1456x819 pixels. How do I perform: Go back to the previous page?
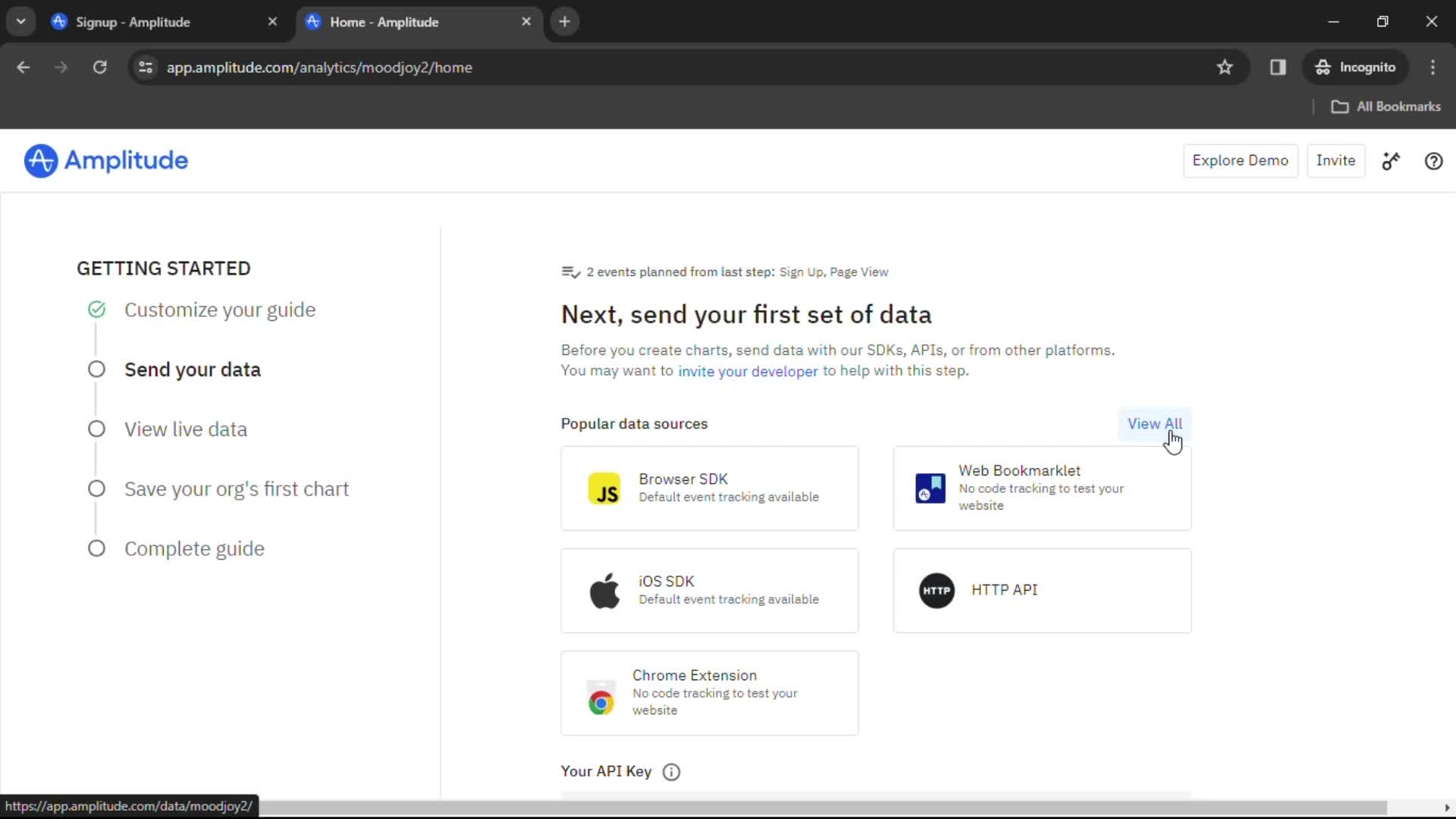pos(24,67)
